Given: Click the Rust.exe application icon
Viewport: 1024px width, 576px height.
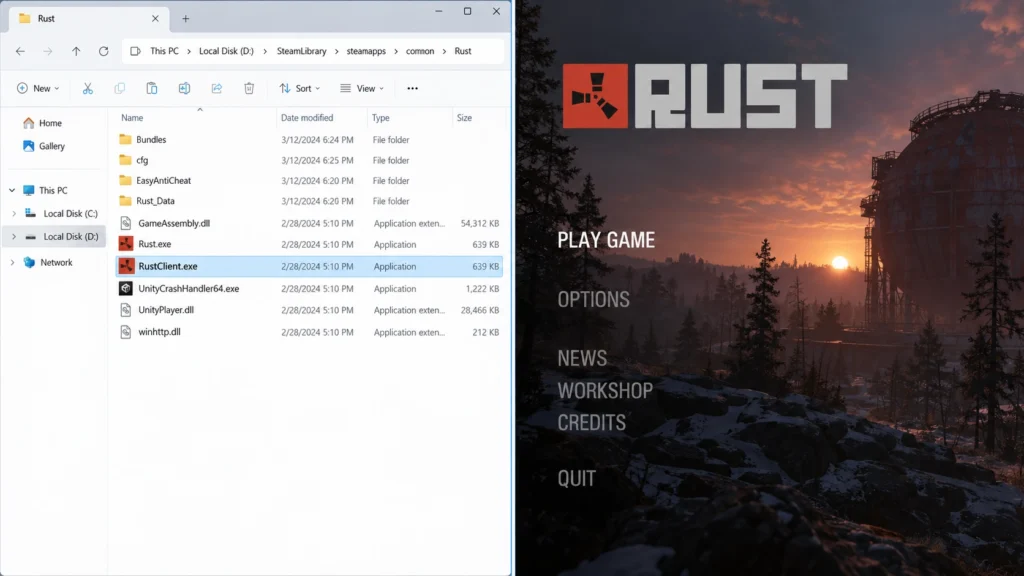Looking at the screenshot, I should pyautogui.click(x=126, y=244).
